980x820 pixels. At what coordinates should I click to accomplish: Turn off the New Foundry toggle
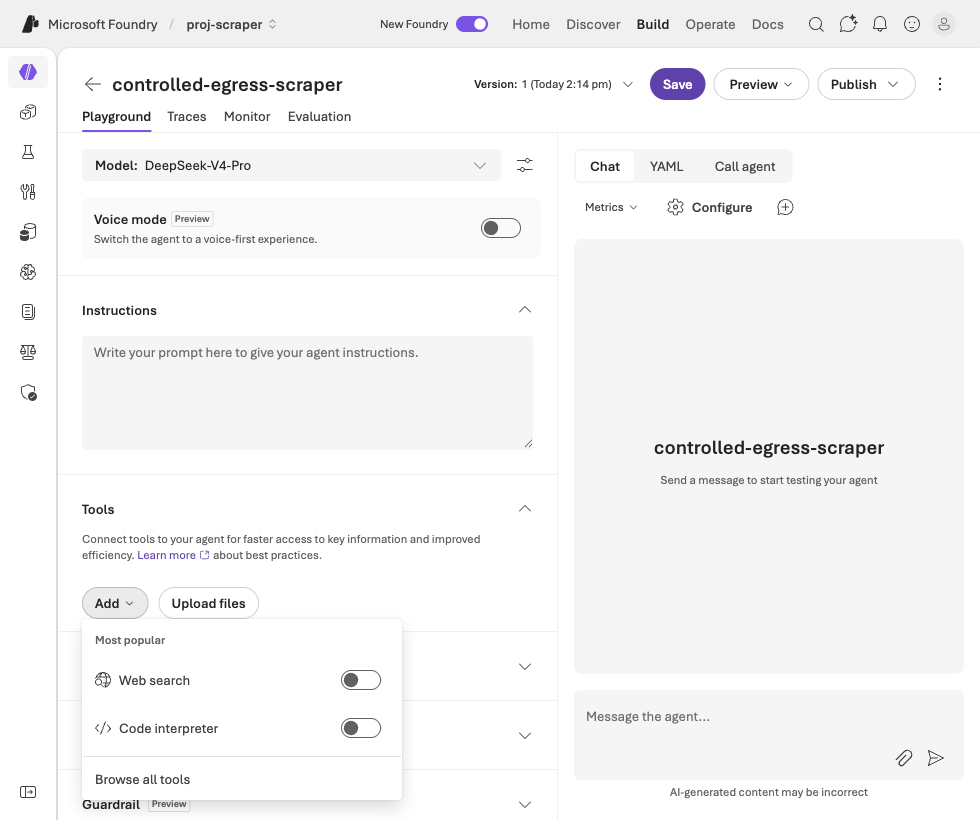coord(472,24)
